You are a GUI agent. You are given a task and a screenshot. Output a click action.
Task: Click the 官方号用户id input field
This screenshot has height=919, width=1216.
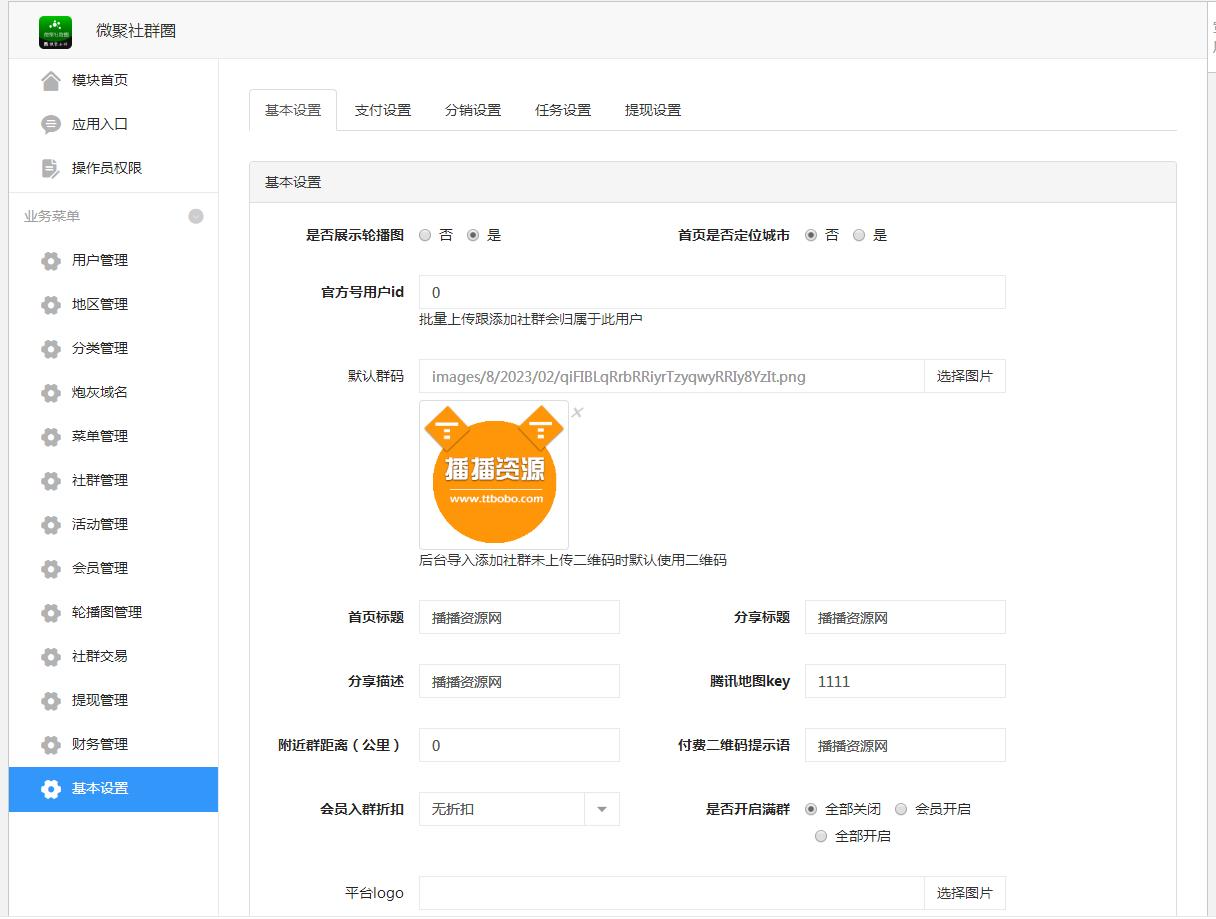pyautogui.click(x=712, y=292)
